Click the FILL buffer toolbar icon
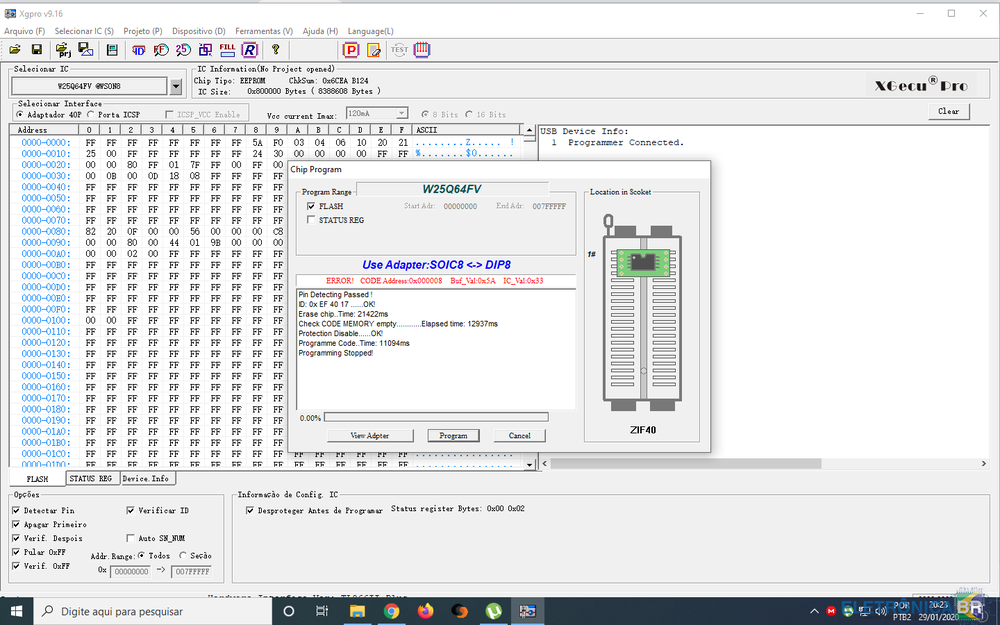 [227, 49]
